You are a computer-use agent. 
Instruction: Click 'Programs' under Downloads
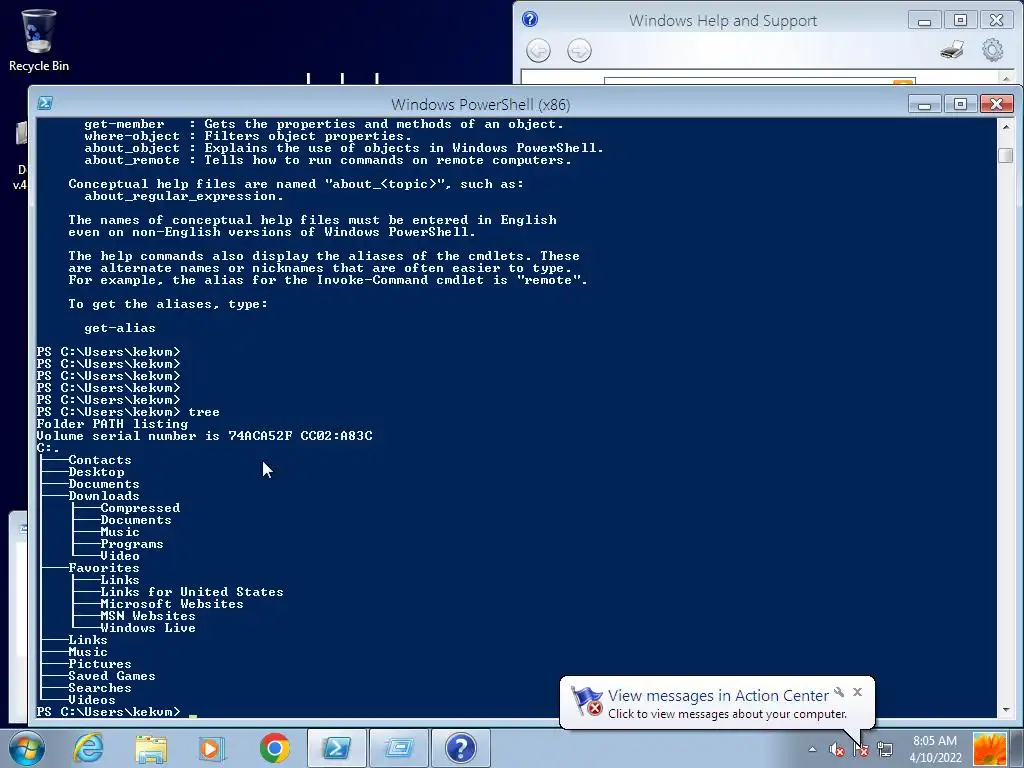(x=132, y=544)
